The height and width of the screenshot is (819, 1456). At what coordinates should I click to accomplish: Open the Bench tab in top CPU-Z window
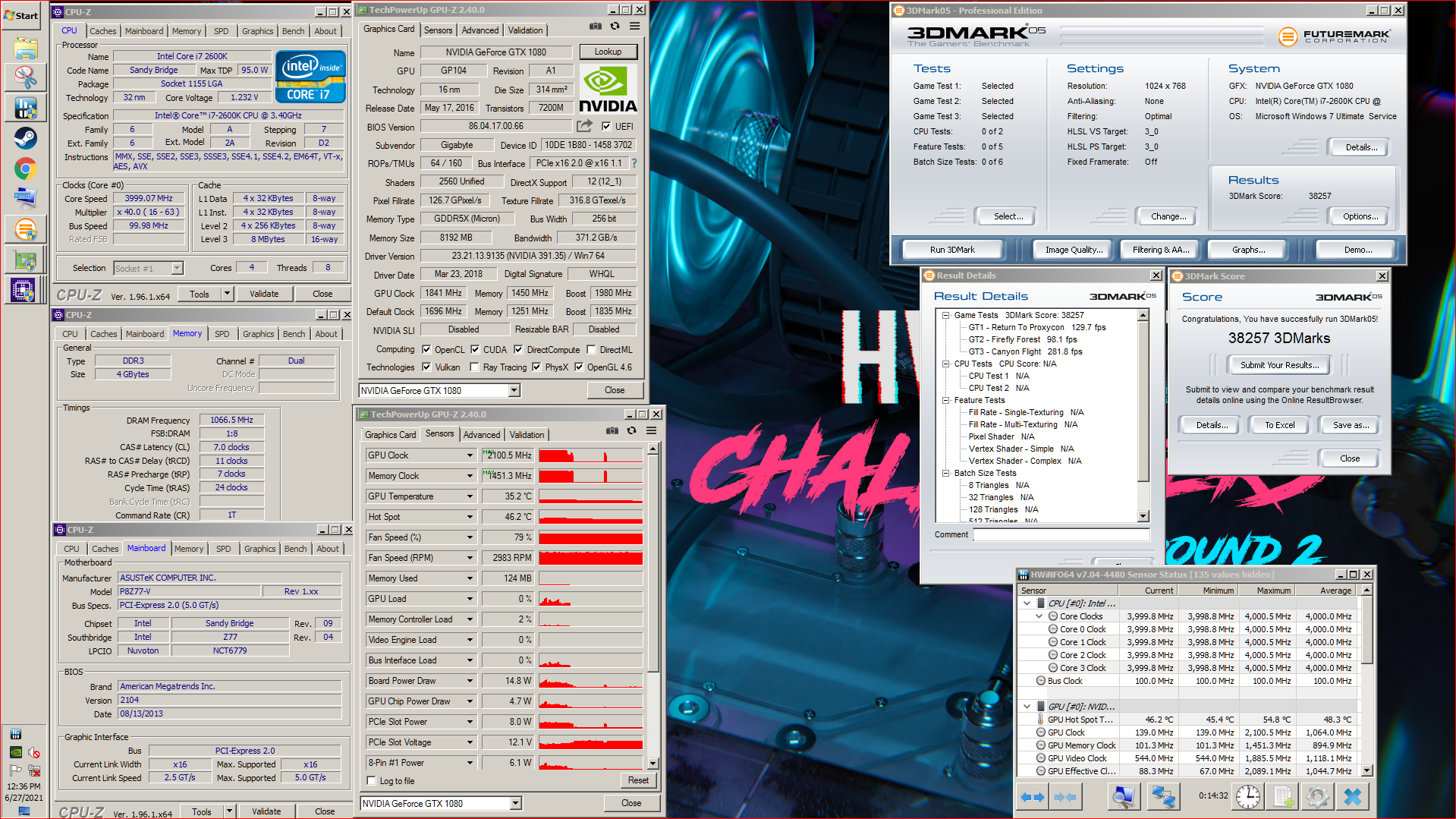point(294,31)
